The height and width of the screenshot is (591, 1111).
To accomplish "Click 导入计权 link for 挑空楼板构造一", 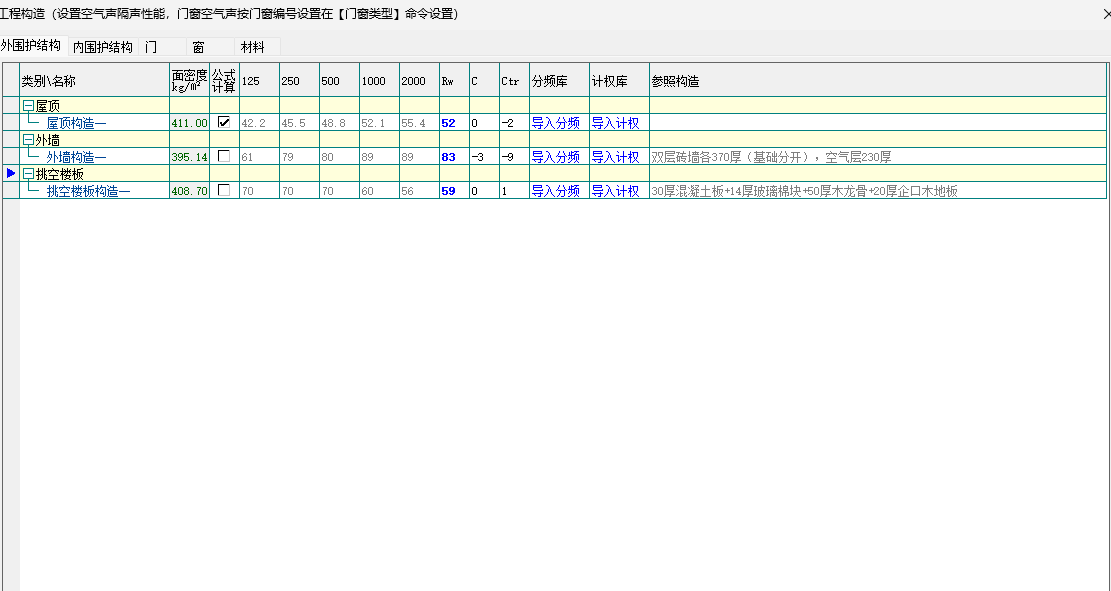I will click(615, 191).
